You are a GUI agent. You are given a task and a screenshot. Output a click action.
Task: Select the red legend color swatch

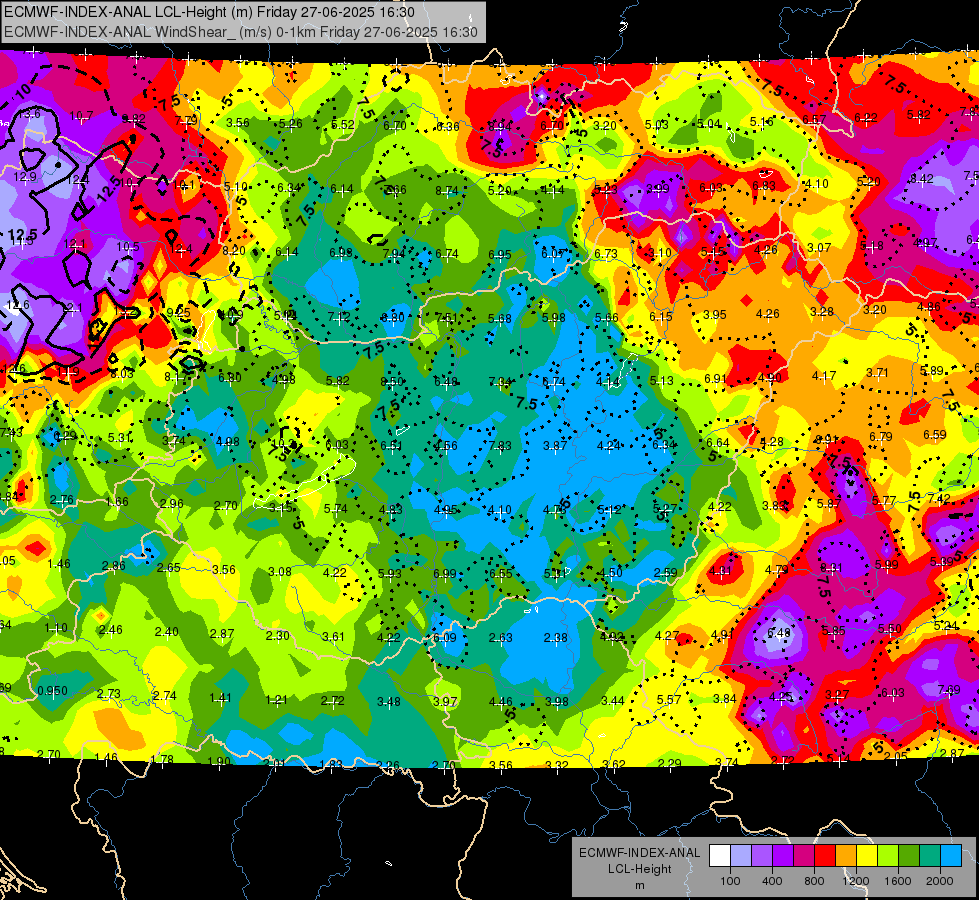point(825,856)
